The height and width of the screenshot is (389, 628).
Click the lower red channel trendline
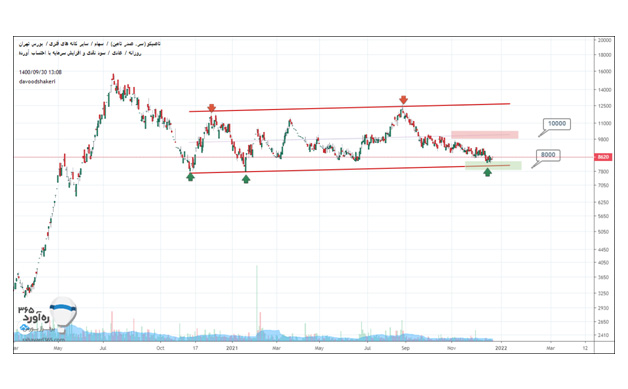point(351,169)
